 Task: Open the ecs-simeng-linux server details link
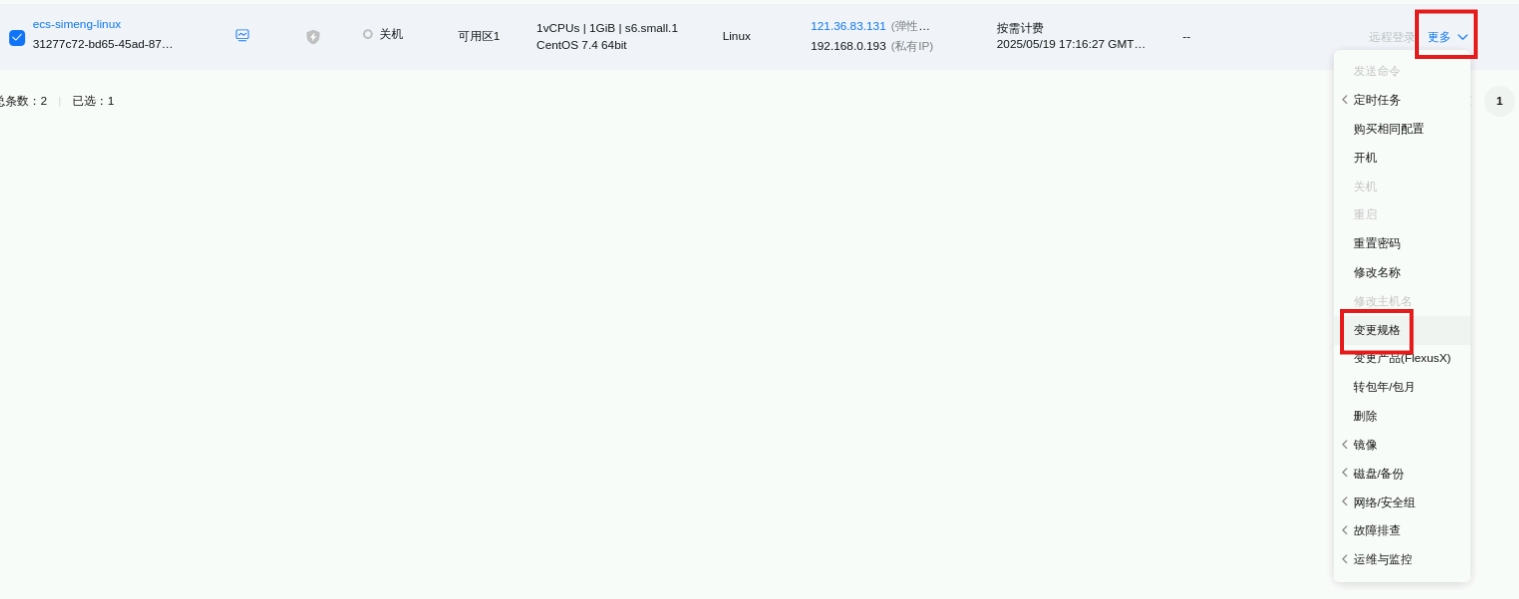point(77,24)
